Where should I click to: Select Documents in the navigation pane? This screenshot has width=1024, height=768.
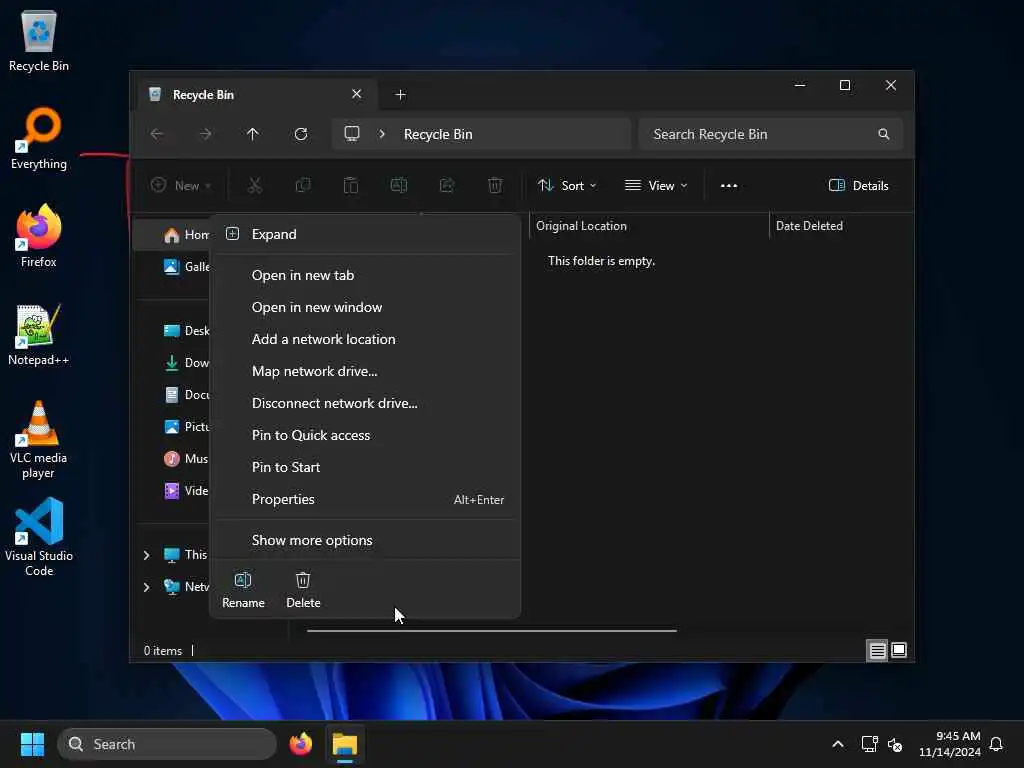[x=171, y=394]
